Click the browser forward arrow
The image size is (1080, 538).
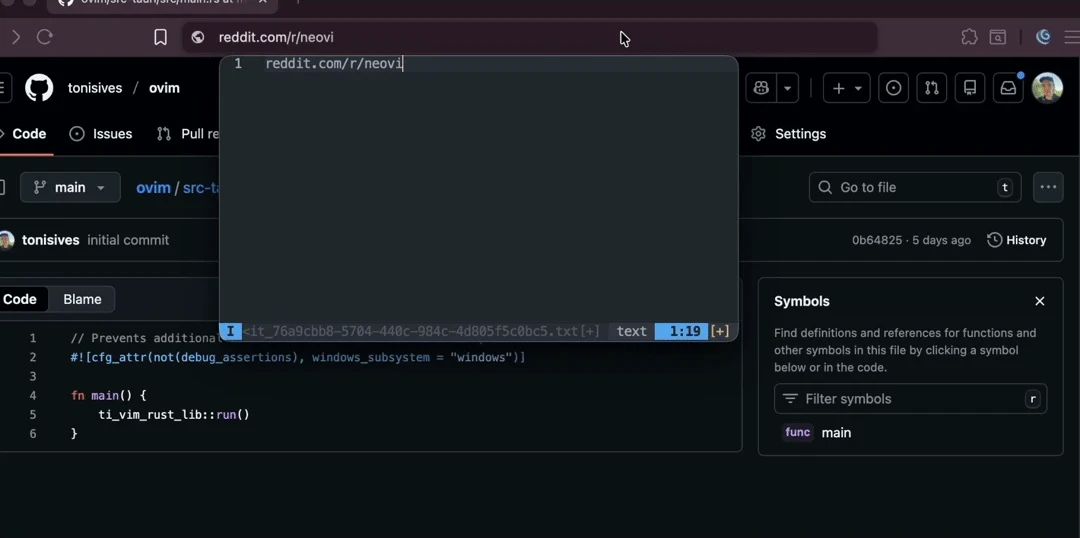(16, 37)
